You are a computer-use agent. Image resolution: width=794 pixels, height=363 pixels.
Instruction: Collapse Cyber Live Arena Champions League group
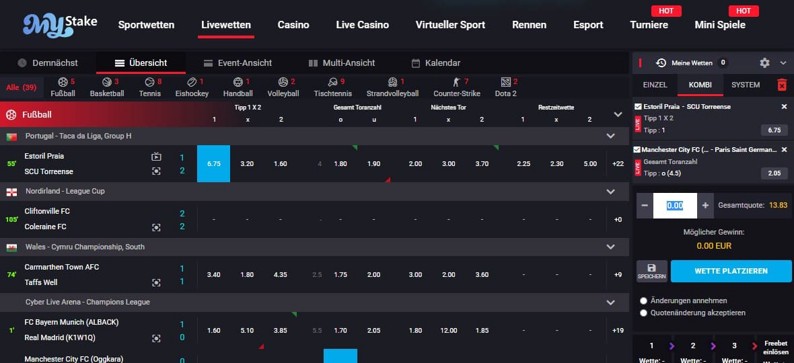click(x=611, y=302)
